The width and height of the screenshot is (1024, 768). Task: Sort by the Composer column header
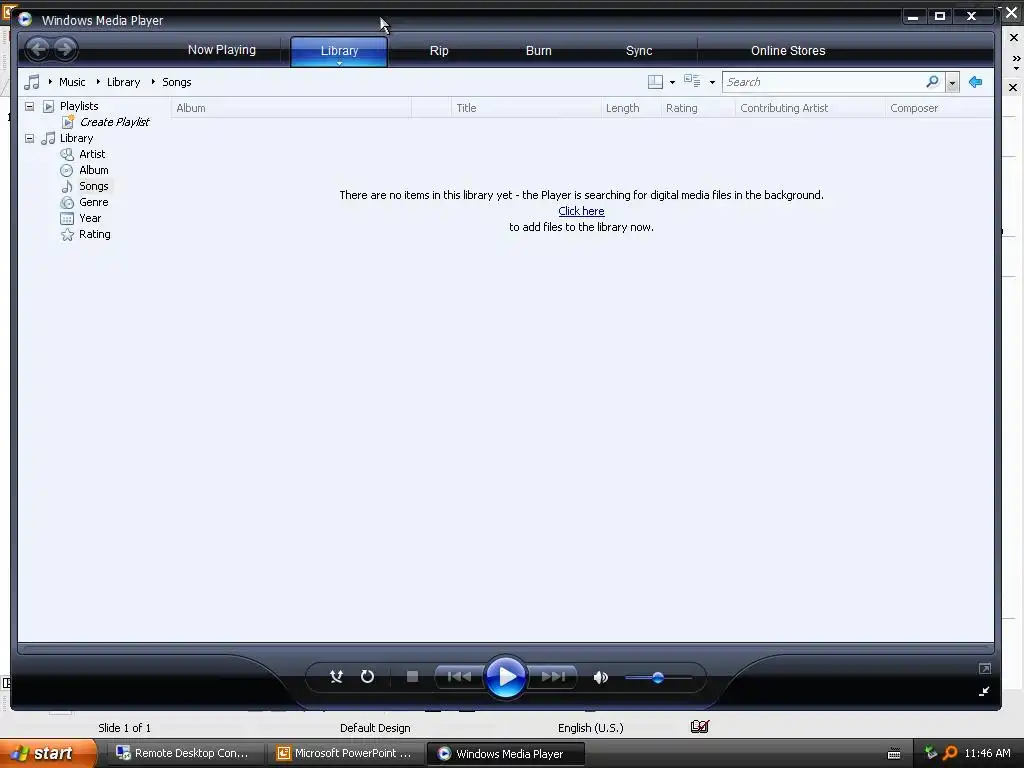click(939, 108)
